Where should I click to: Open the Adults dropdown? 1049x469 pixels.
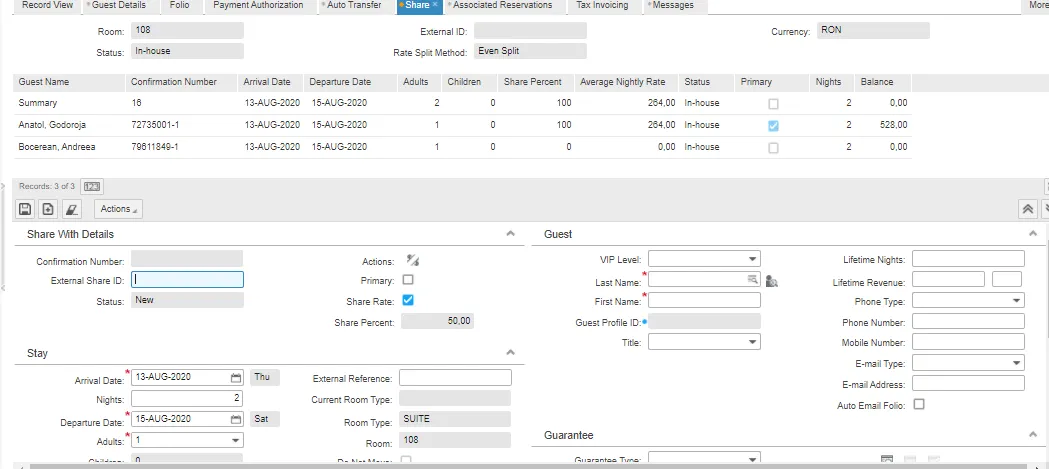tap(235, 440)
